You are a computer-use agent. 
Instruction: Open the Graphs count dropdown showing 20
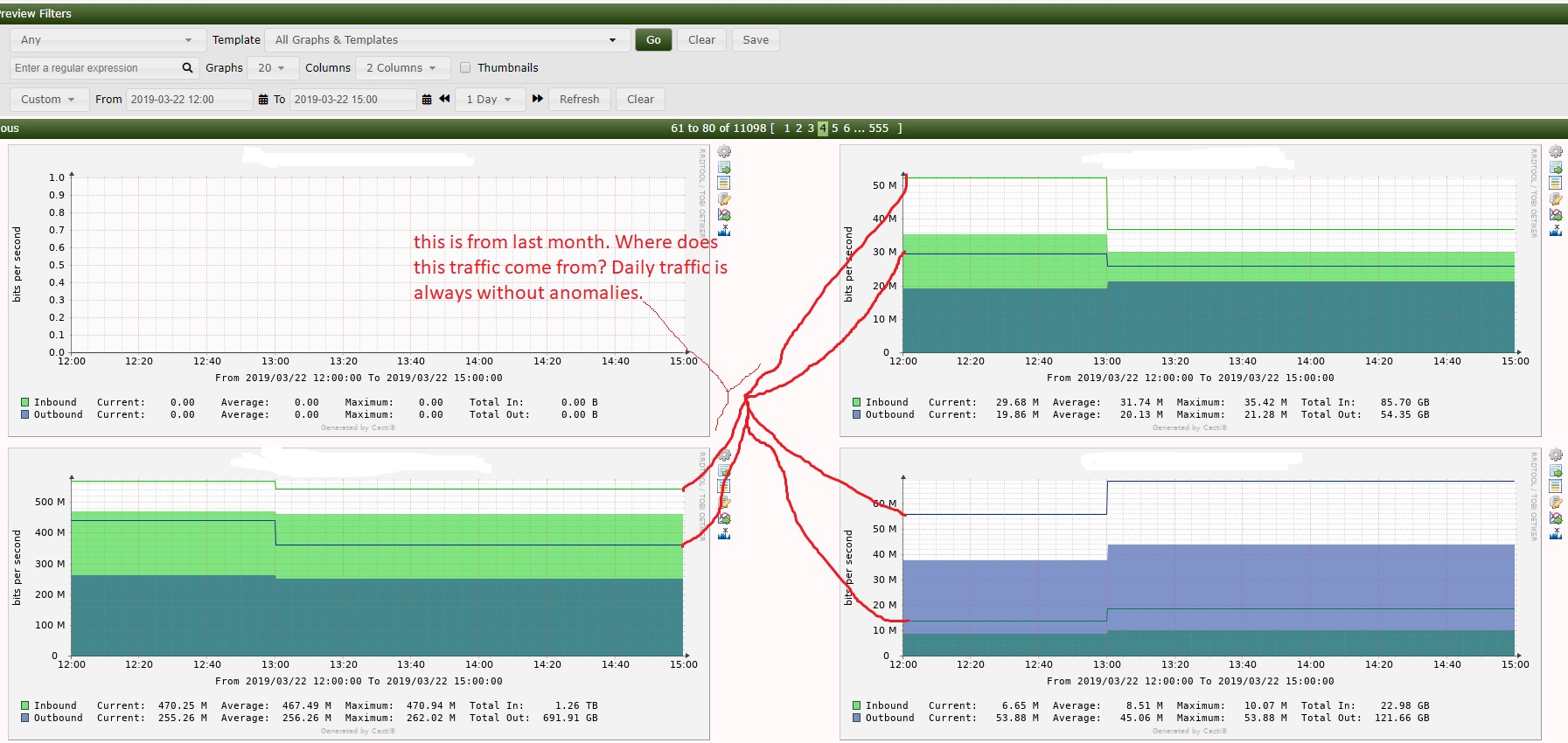[x=272, y=67]
